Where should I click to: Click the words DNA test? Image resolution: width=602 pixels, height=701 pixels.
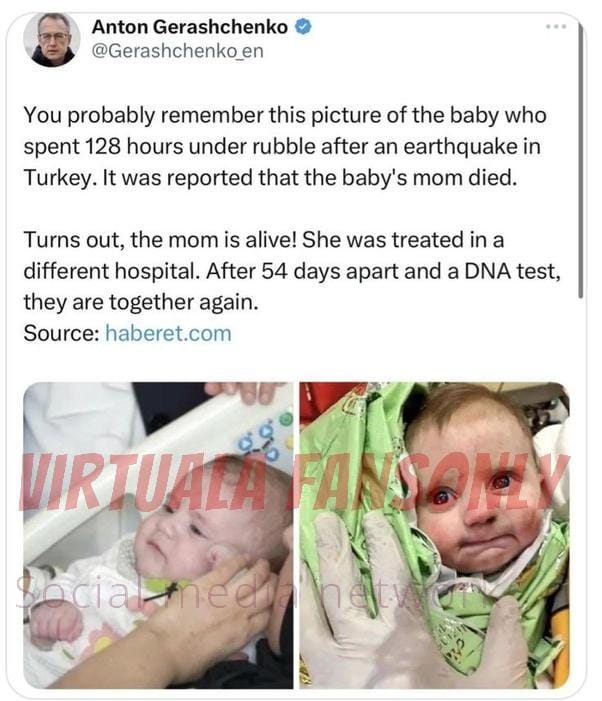pyautogui.click(x=512, y=271)
